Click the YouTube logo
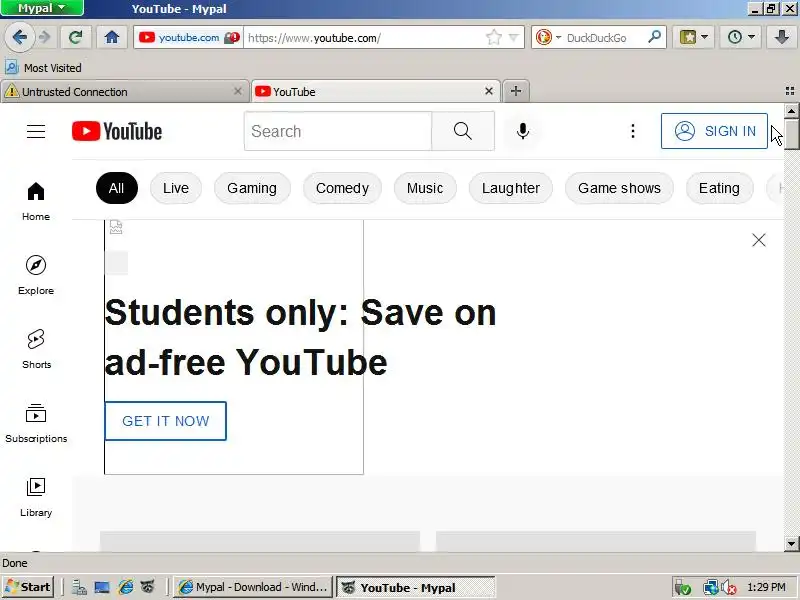 pyautogui.click(x=117, y=131)
